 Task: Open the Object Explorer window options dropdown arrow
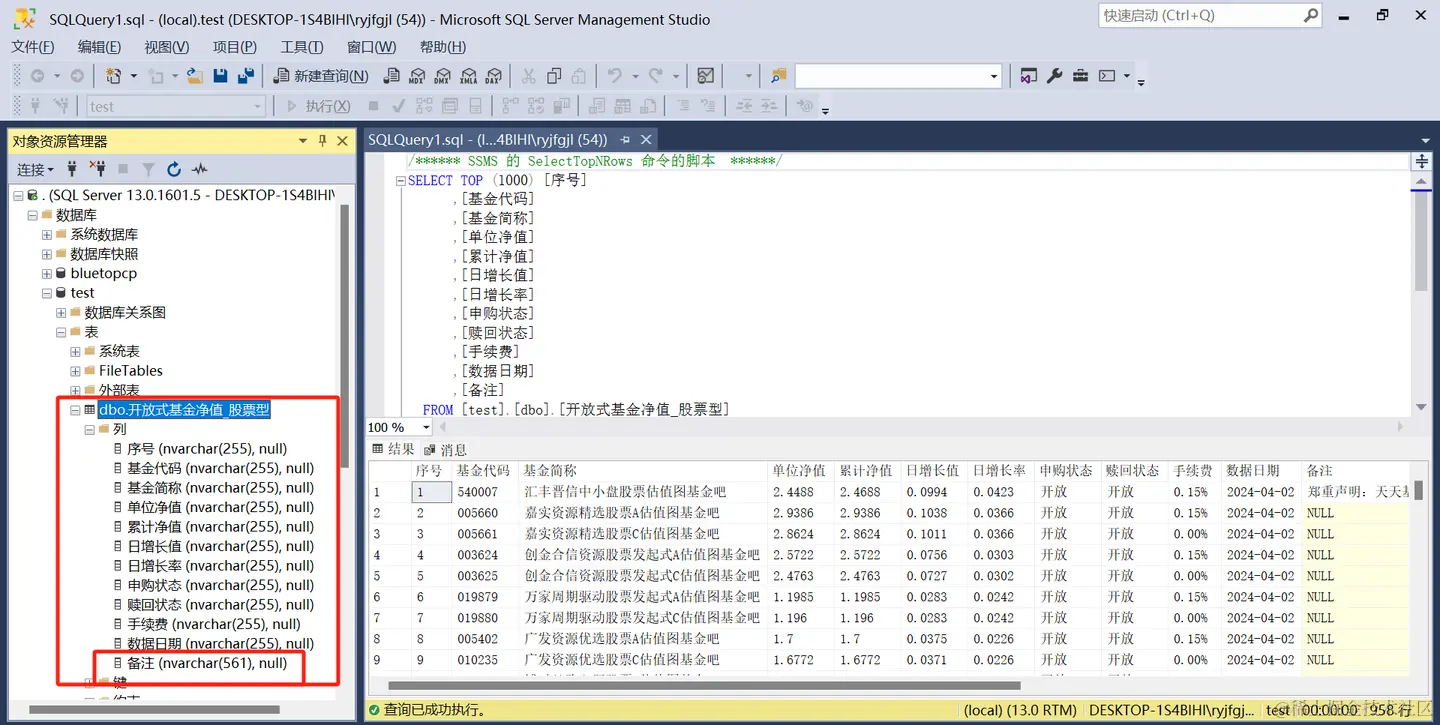pos(303,141)
